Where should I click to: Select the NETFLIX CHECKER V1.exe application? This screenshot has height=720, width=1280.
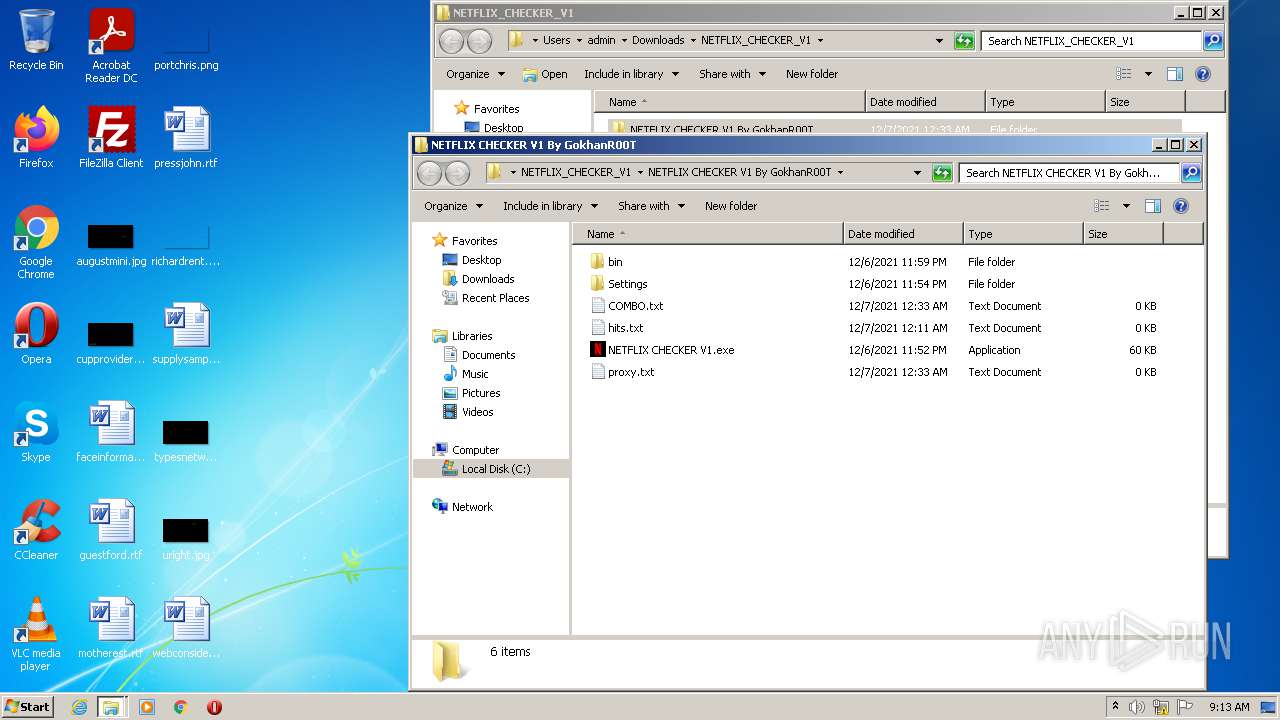tap(671, 350)
